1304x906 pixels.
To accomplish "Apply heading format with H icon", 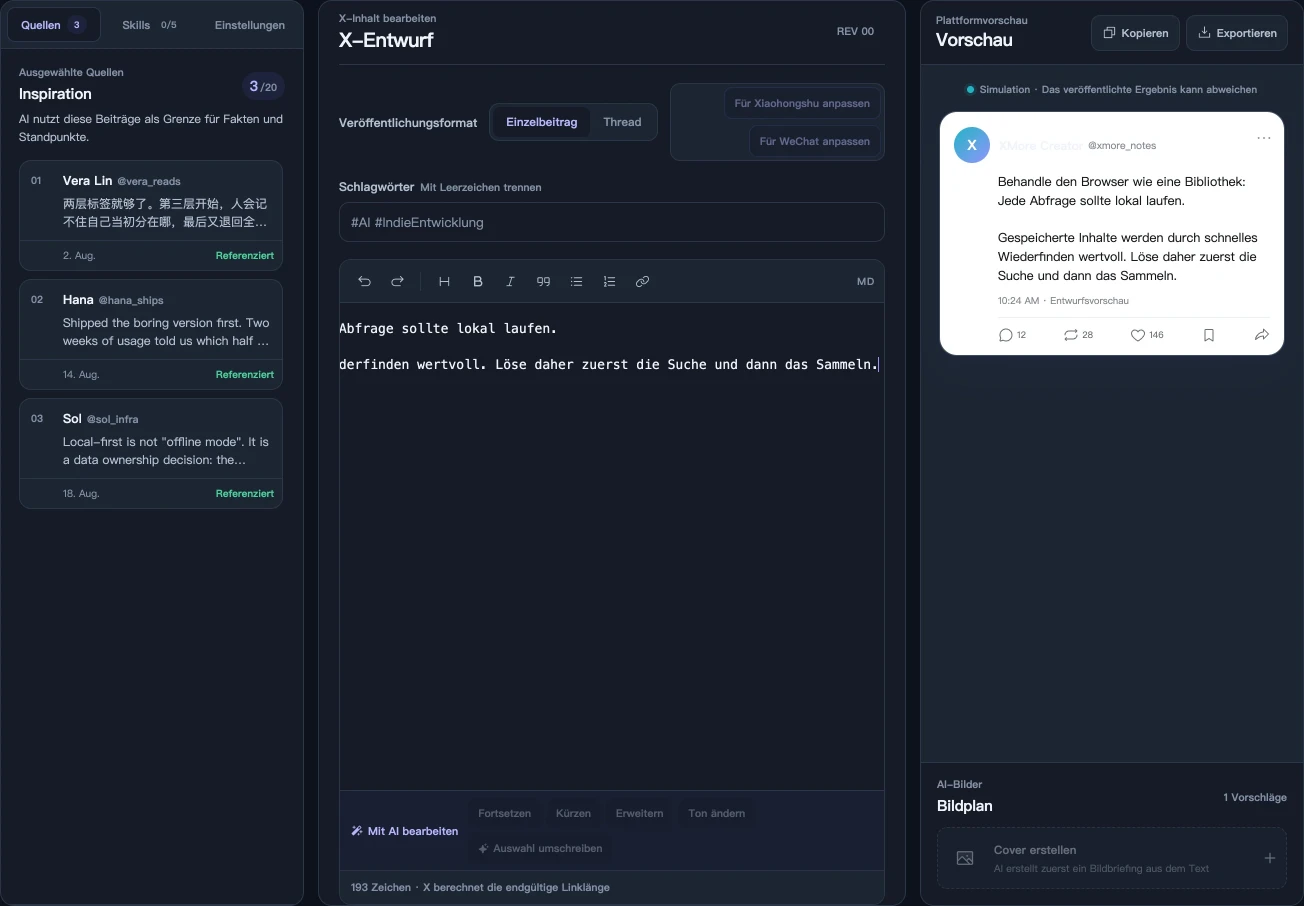I will tap(445, 282).
